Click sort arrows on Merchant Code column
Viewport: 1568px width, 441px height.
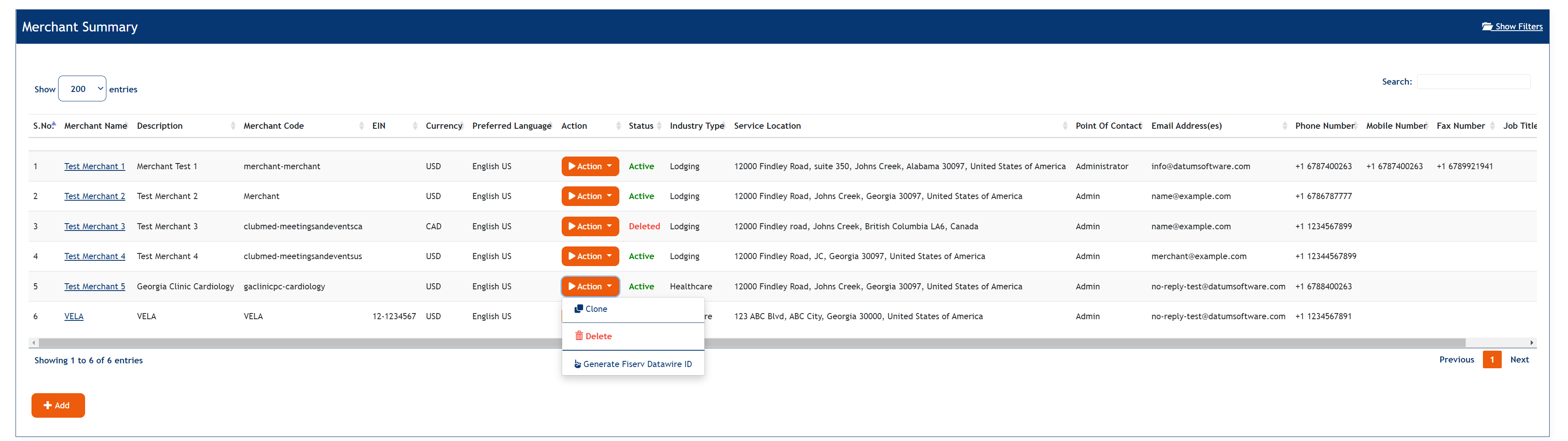pos(362,126)
